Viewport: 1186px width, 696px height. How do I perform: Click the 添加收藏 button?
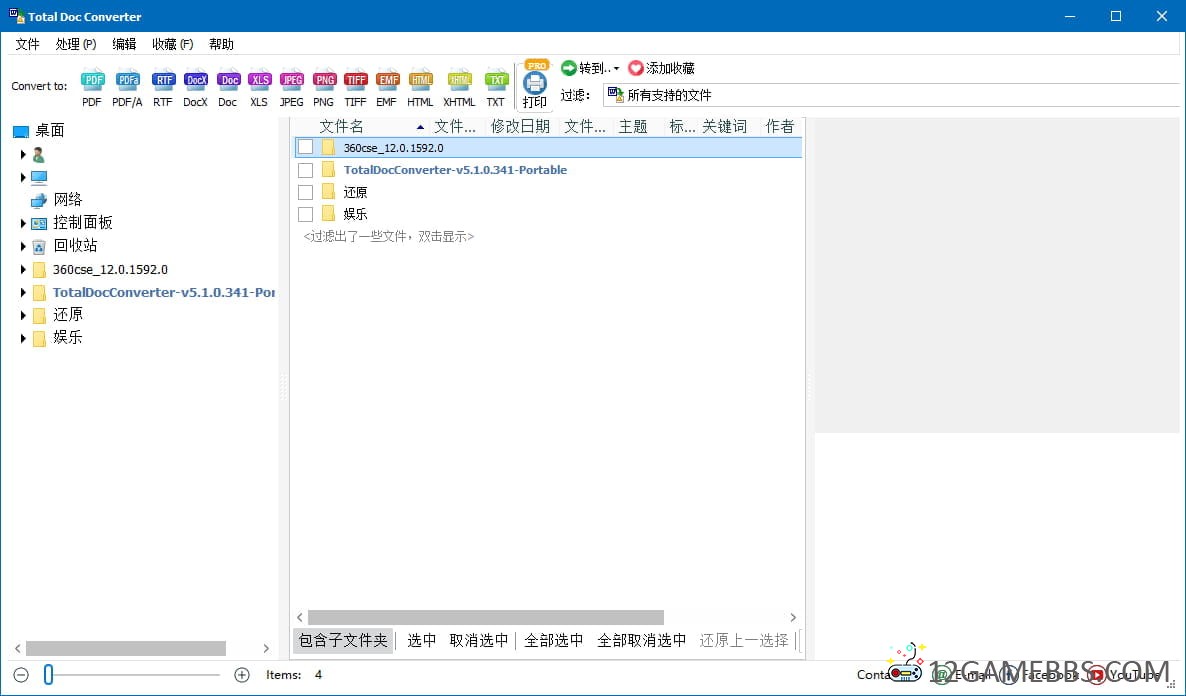[x=661, y=68]
